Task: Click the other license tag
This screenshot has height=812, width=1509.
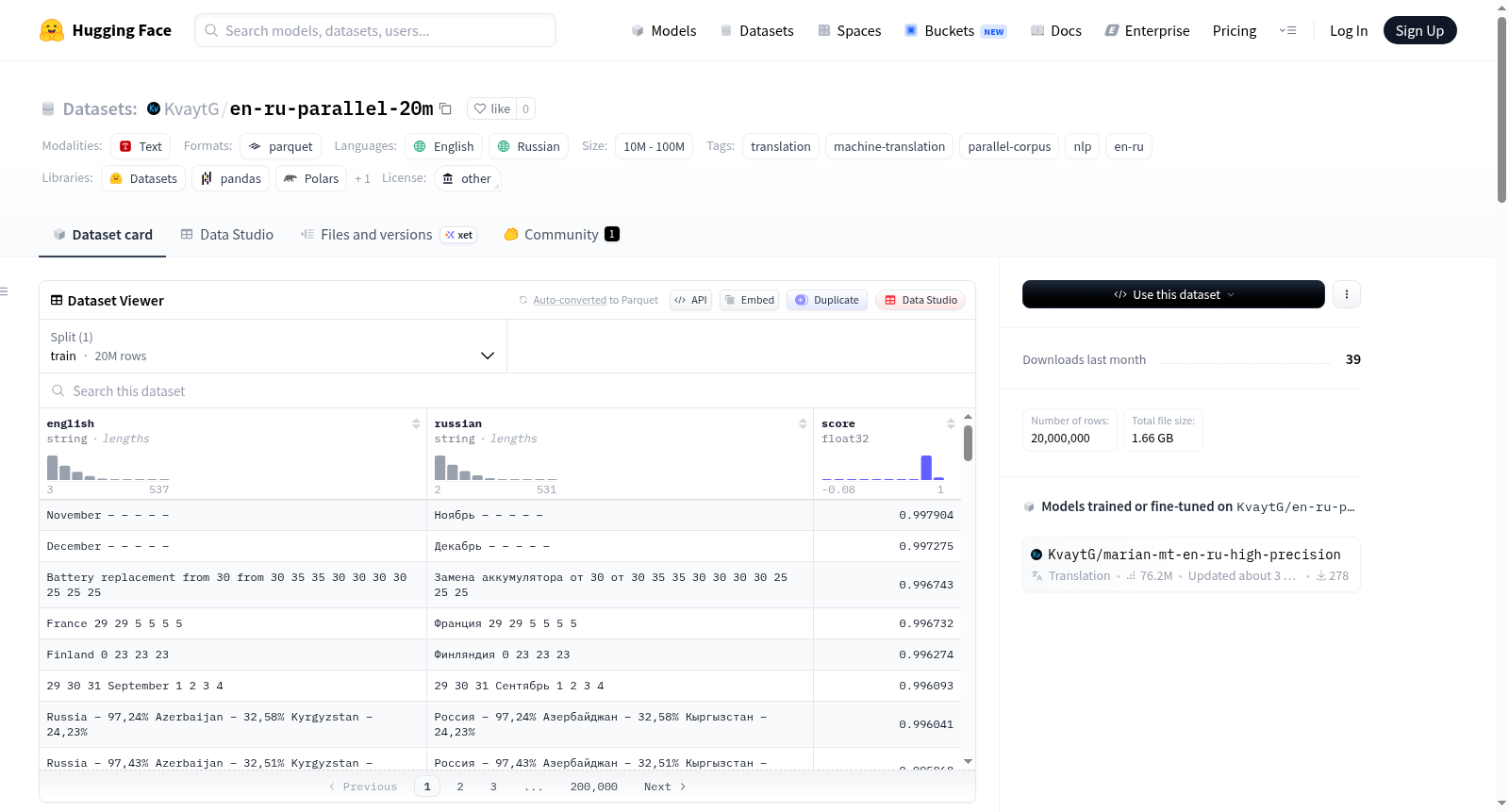Action: coord(468,178)
